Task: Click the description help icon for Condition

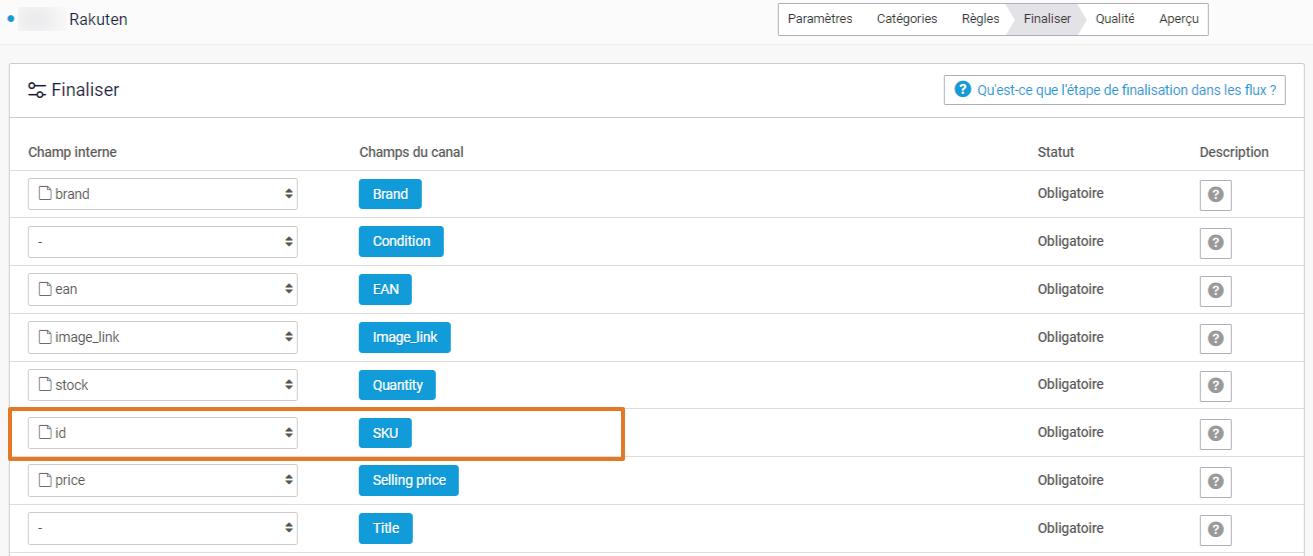Action: click(1215, 243)
